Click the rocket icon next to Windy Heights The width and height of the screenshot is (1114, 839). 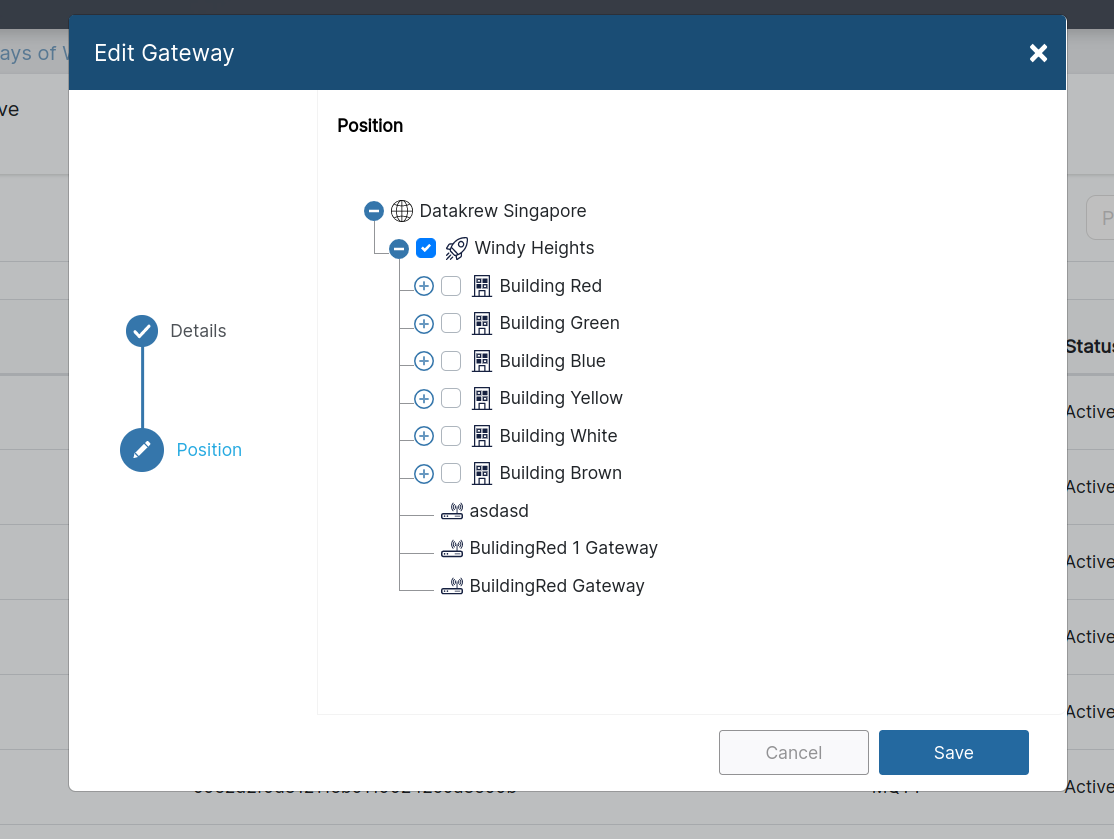coord(456,248)
